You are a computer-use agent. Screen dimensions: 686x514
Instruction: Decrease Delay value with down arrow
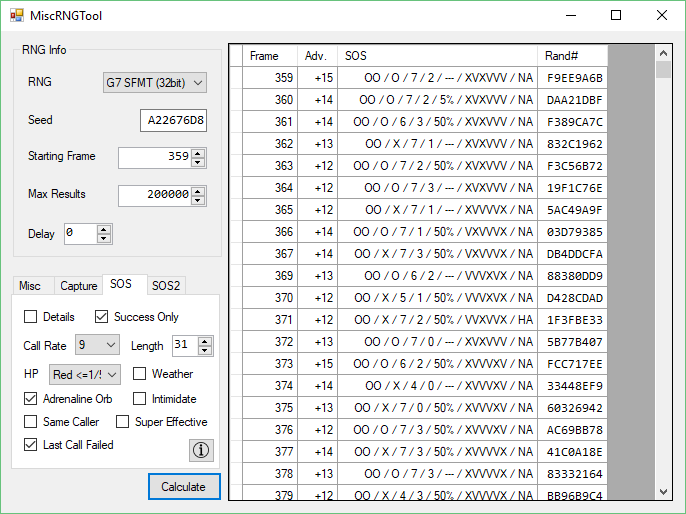pyautogui.click(x=104, y=238)
